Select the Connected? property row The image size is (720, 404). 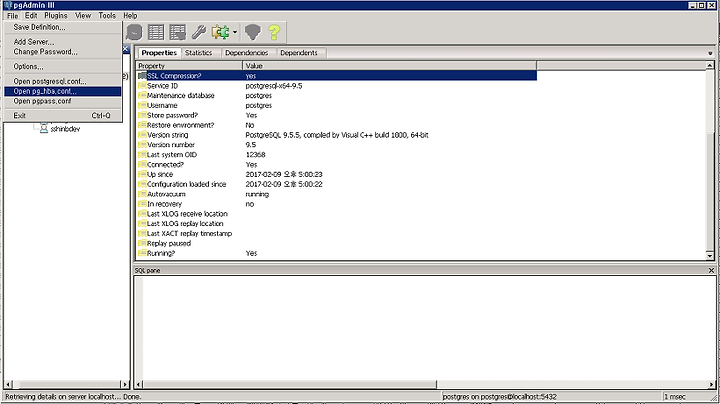click(x=337, y=164)
